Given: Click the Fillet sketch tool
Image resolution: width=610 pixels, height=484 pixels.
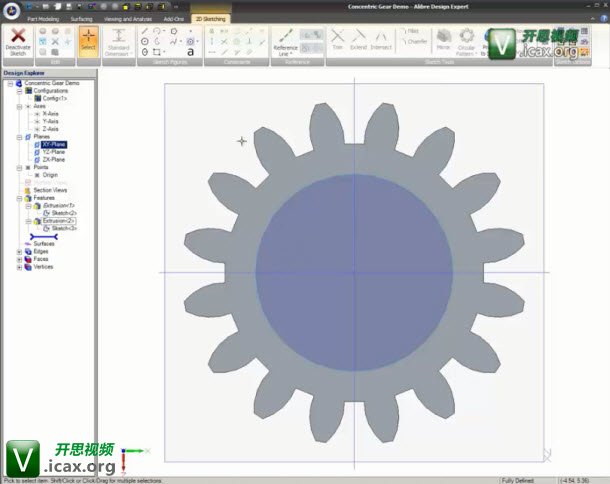Looking at the screenshot, I should pyautogui.click(x=410, y=31).
